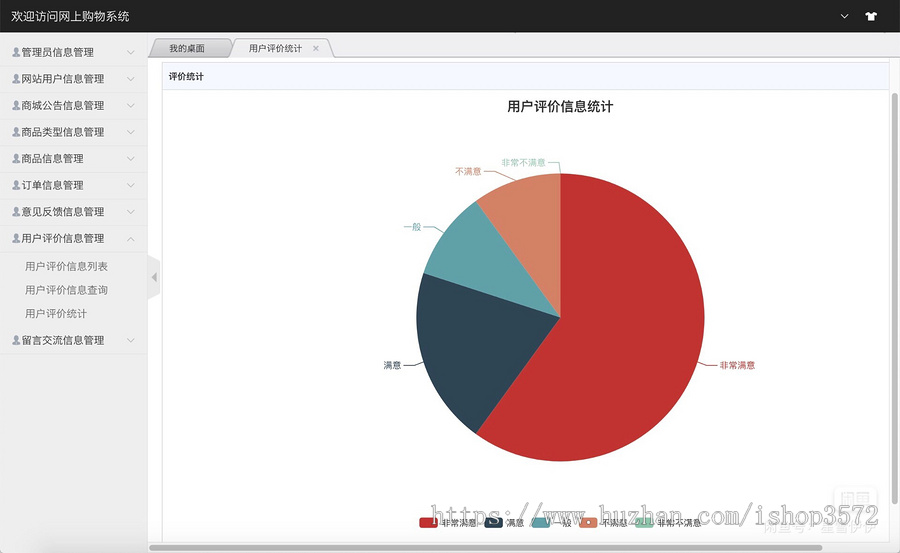
Task: Collapse the 用户评价信息管理 chevron
Action: click(131, 238)
